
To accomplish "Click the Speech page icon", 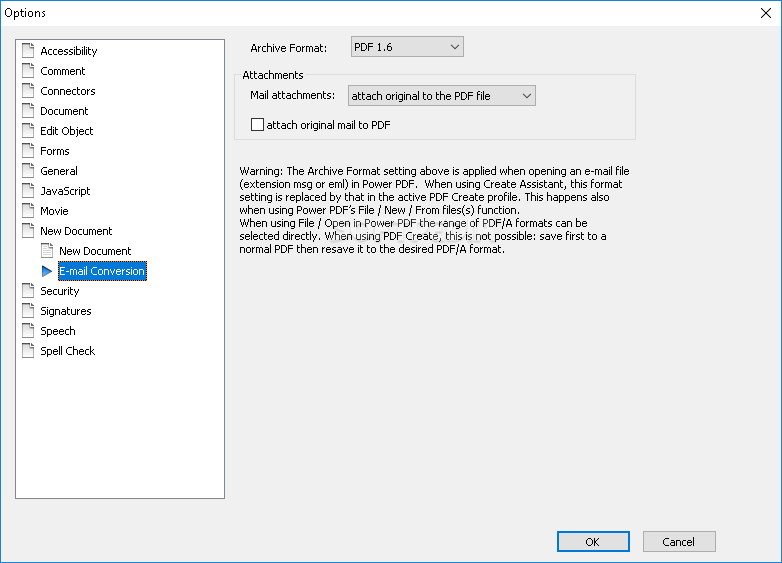I will click(x=28, y=330).
